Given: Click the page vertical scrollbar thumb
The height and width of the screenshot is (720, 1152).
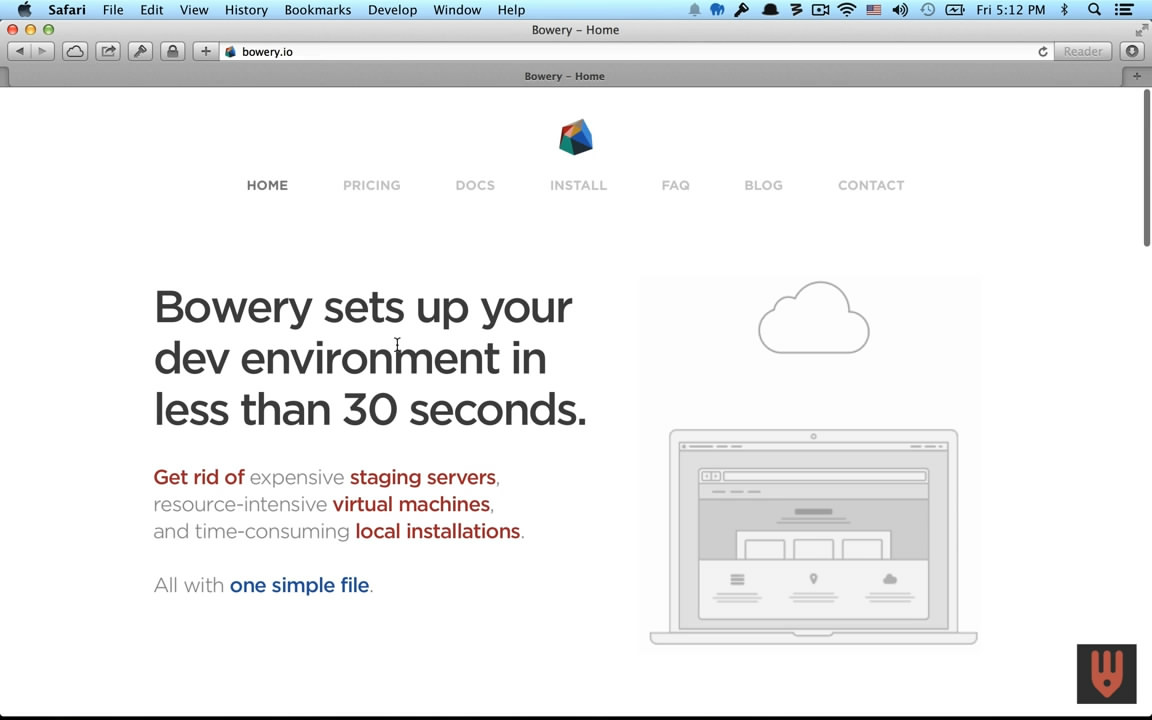Looking at the screenshot, I should (x=1146, y=168).
